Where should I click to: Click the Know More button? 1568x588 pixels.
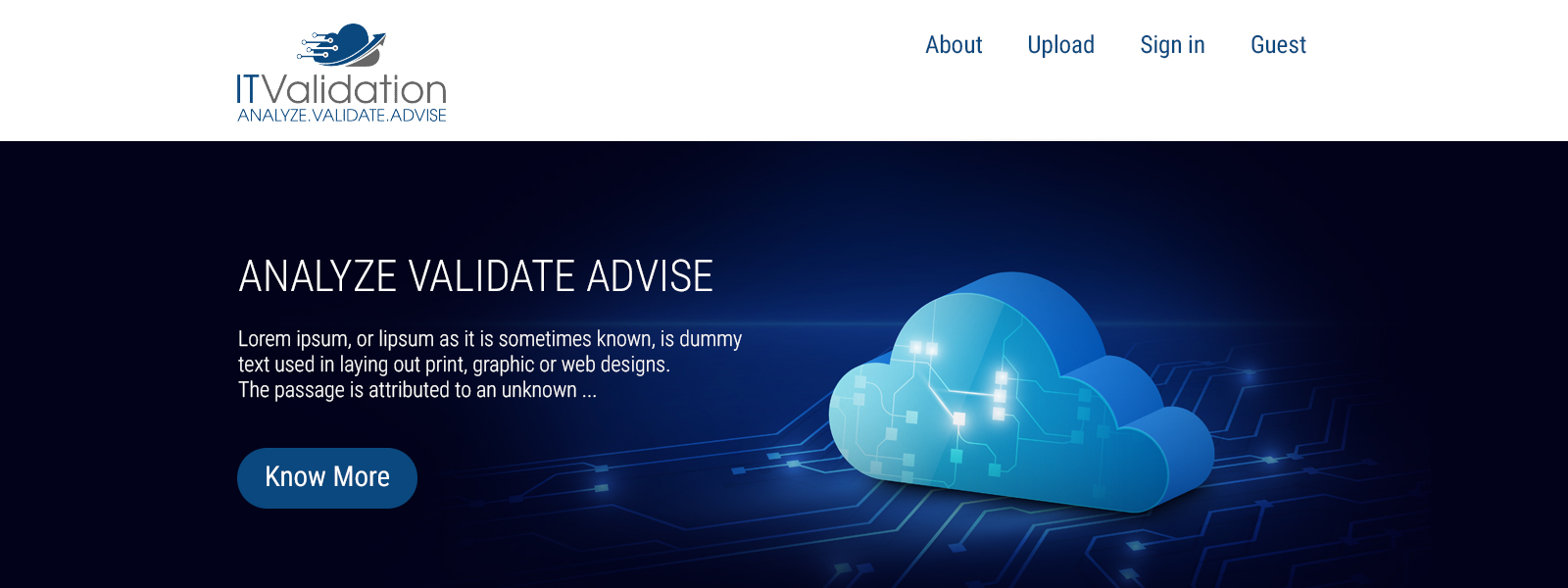point(327,478)
